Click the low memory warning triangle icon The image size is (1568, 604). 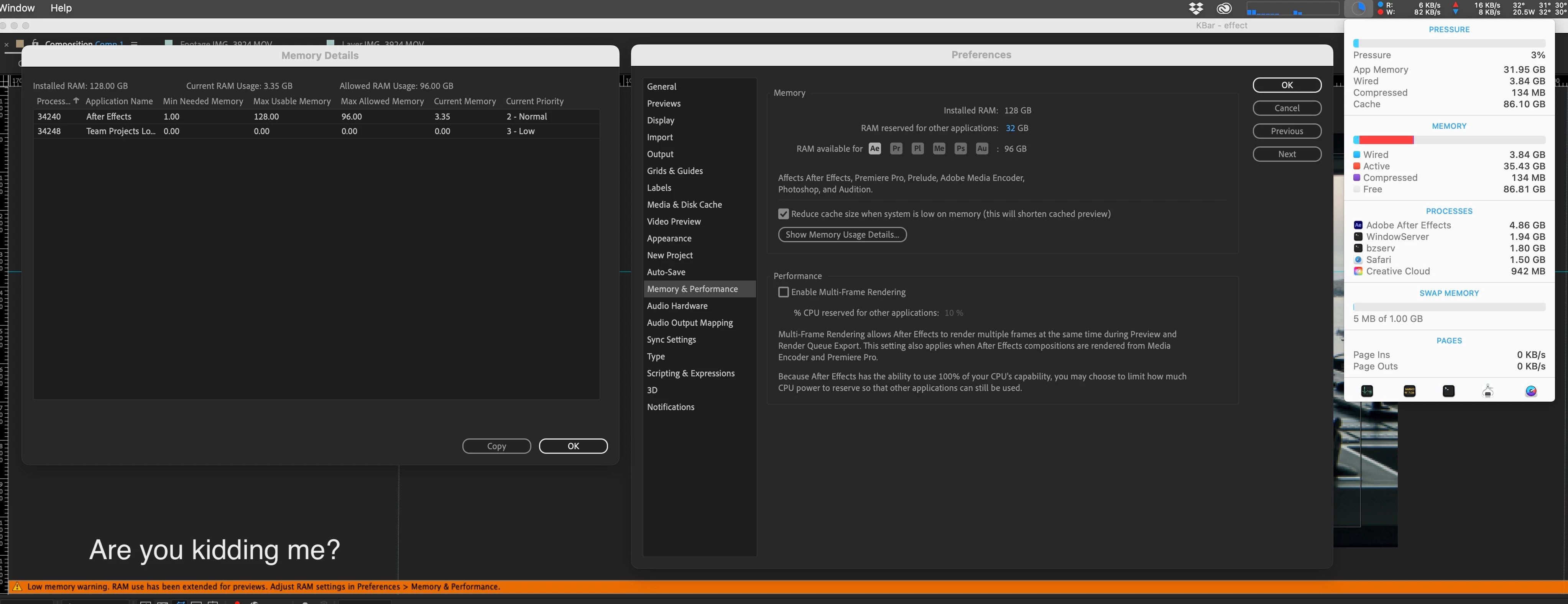point(17,587)
